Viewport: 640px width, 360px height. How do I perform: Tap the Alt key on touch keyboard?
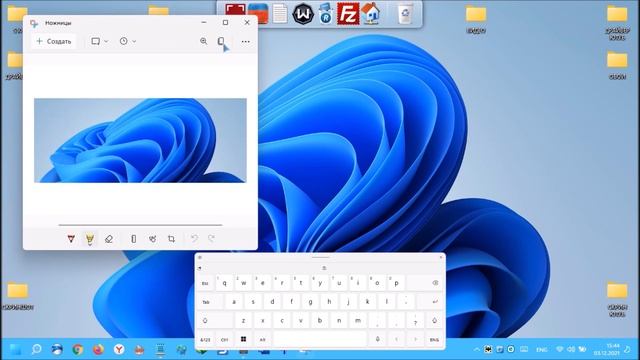click(x=262, y=339)
